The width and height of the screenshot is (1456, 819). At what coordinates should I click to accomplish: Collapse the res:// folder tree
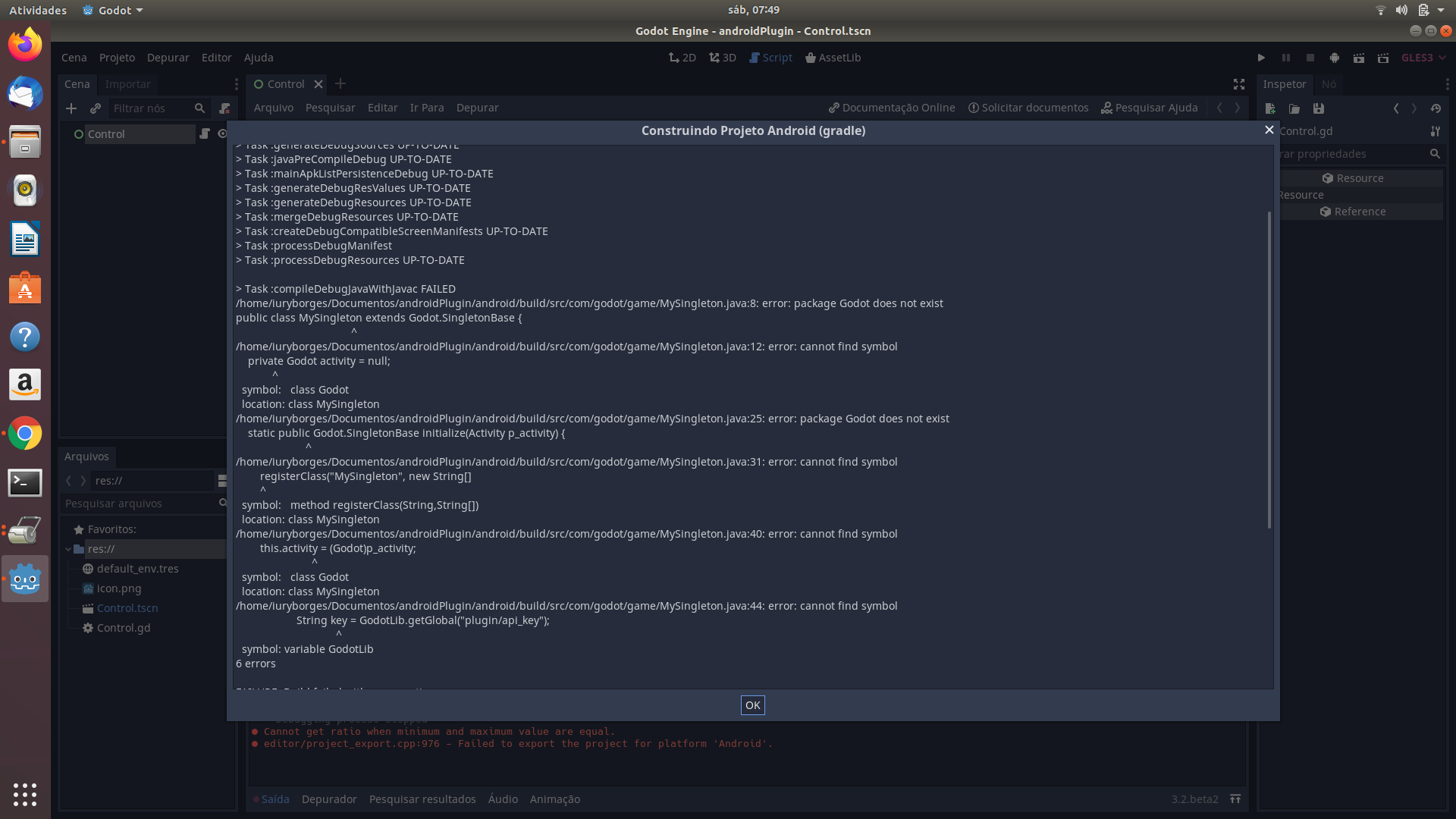[x=69, y=549]
